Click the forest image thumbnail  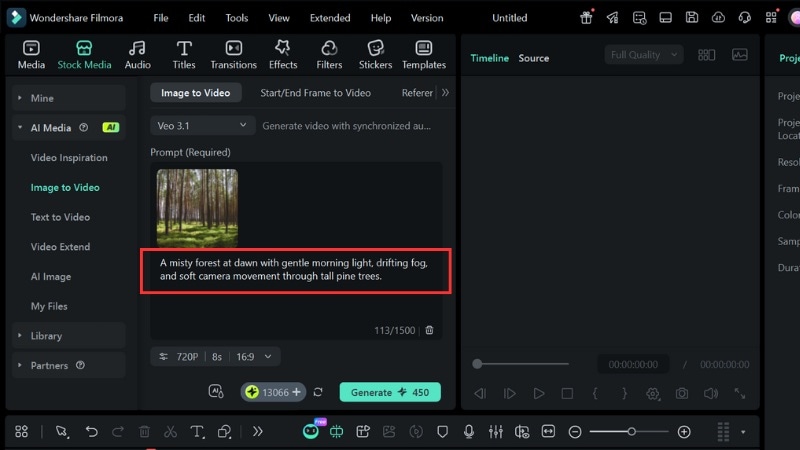tap(197, 208)
